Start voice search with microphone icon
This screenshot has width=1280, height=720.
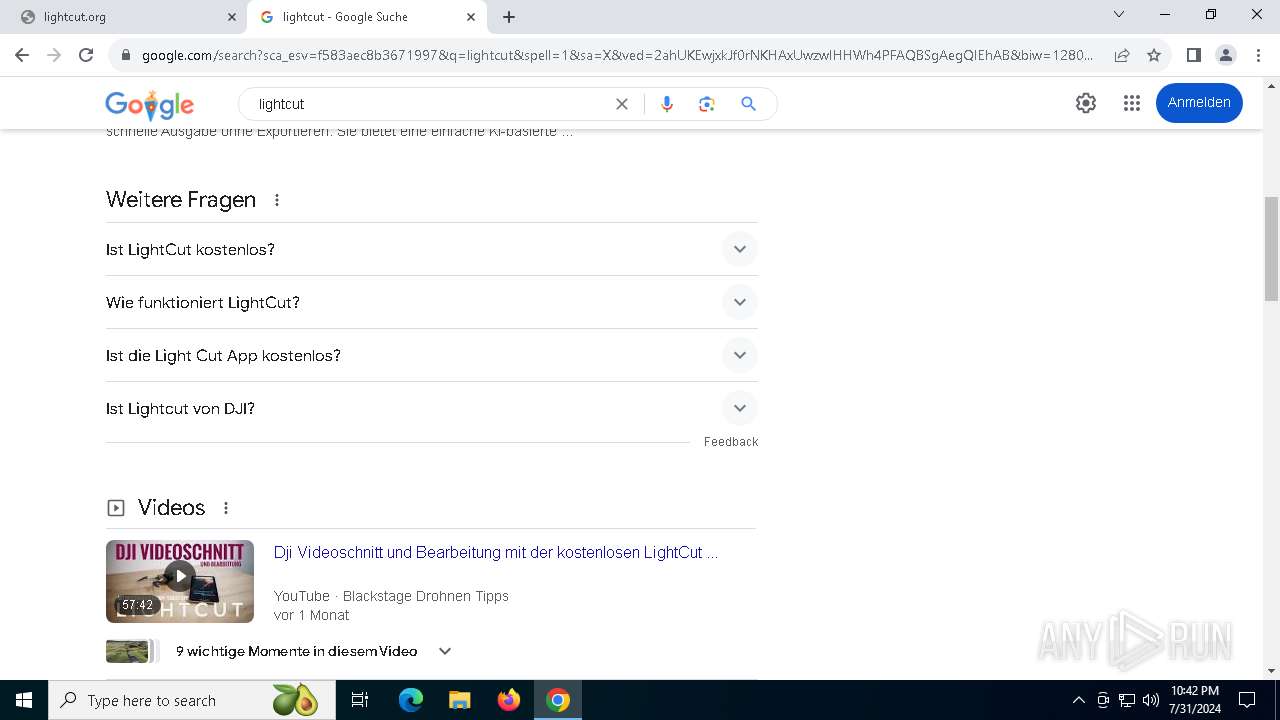667,104
